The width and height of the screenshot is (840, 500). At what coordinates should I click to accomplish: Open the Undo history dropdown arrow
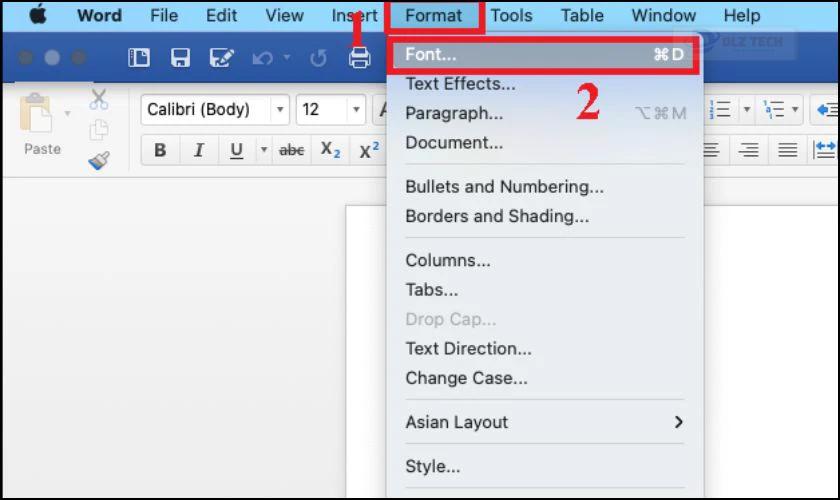click(287, 57)
